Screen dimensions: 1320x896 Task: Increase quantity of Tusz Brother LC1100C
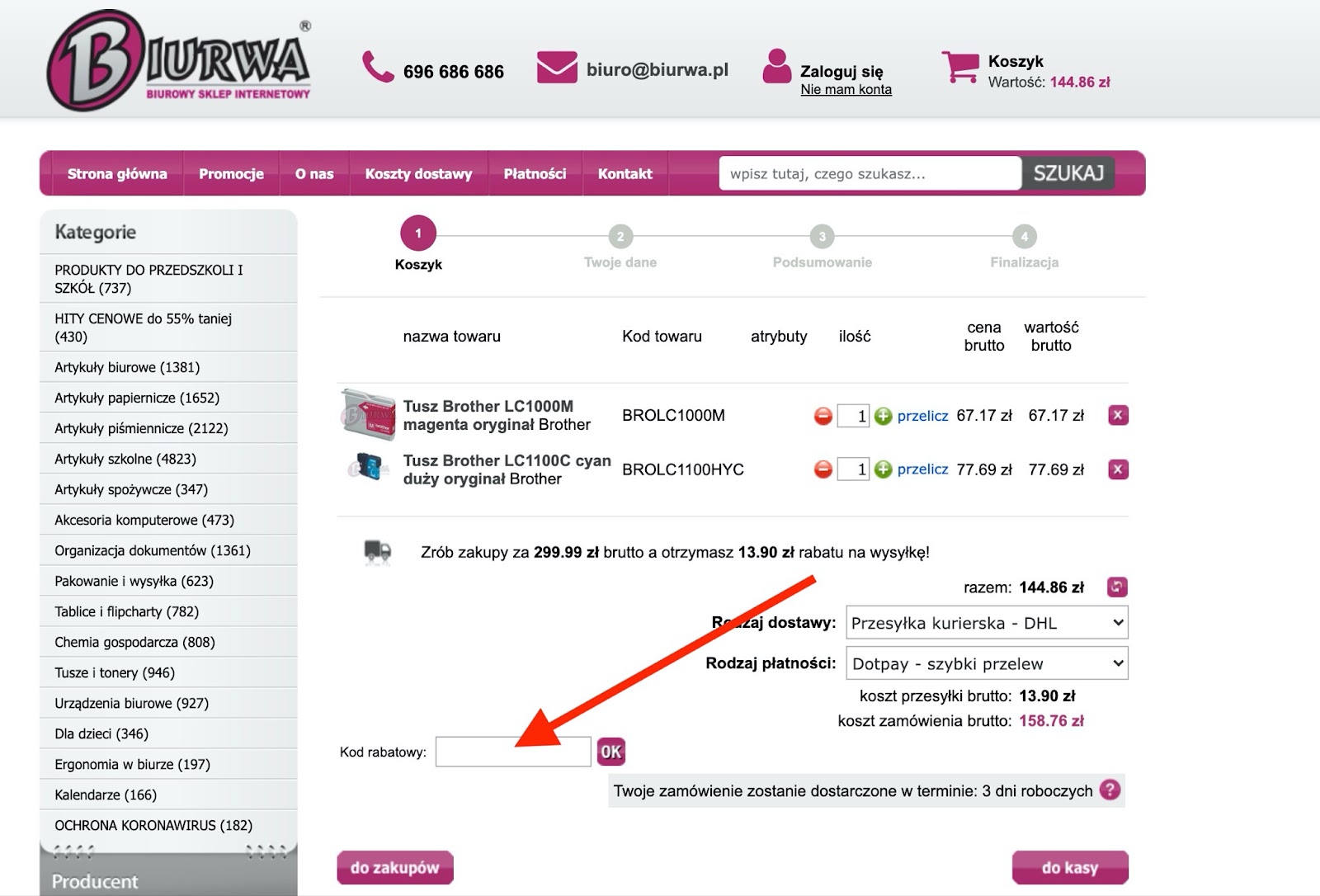pos(884,469)
